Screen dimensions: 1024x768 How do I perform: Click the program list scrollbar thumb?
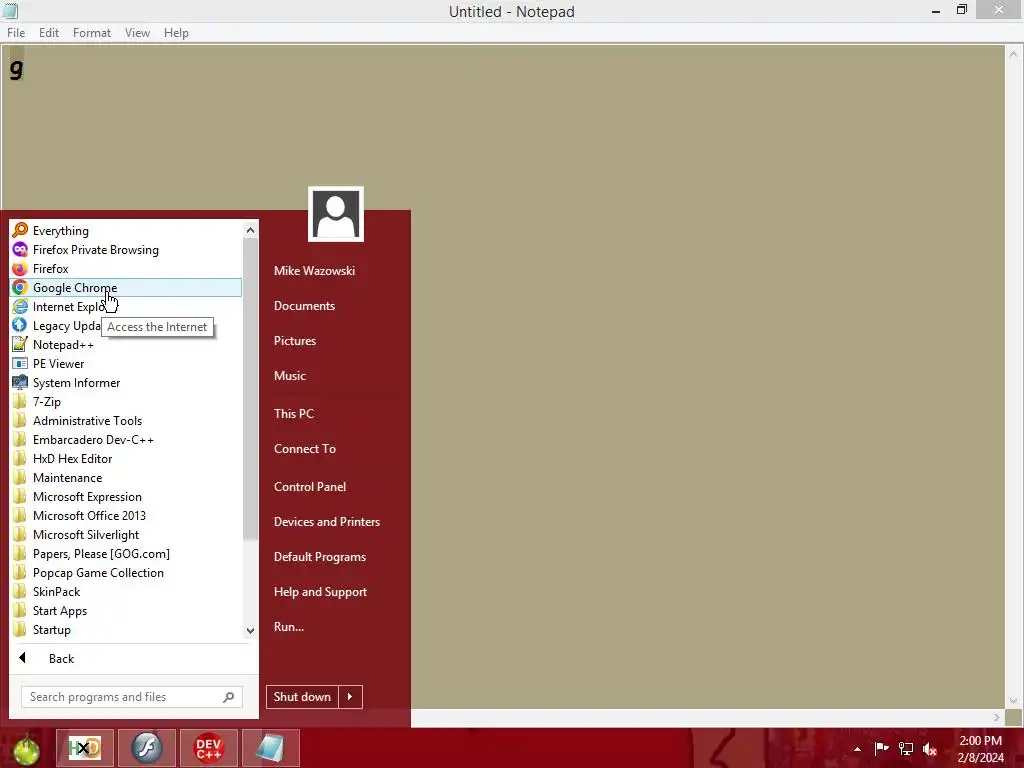click(250, 389)
